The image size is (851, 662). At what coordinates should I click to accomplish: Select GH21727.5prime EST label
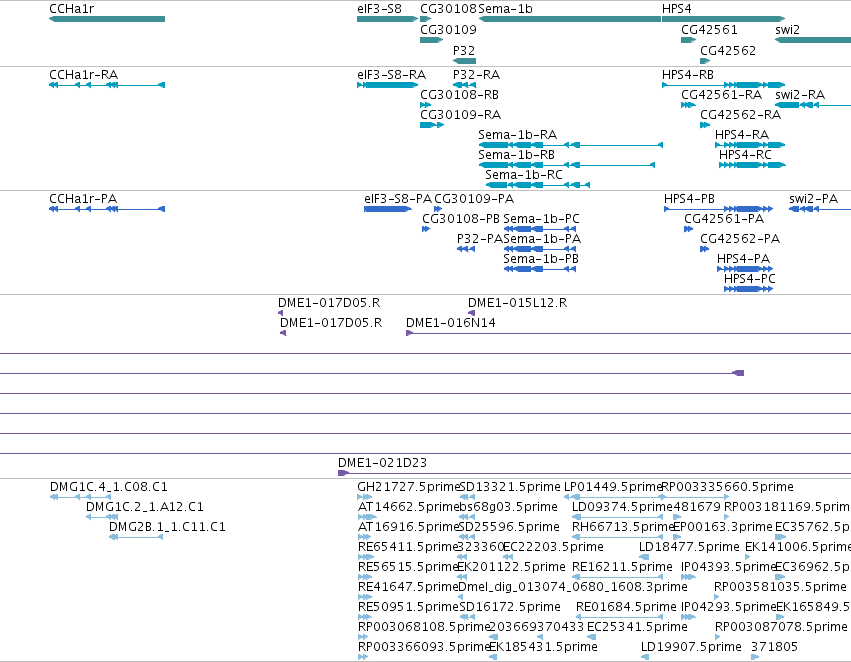408,487
